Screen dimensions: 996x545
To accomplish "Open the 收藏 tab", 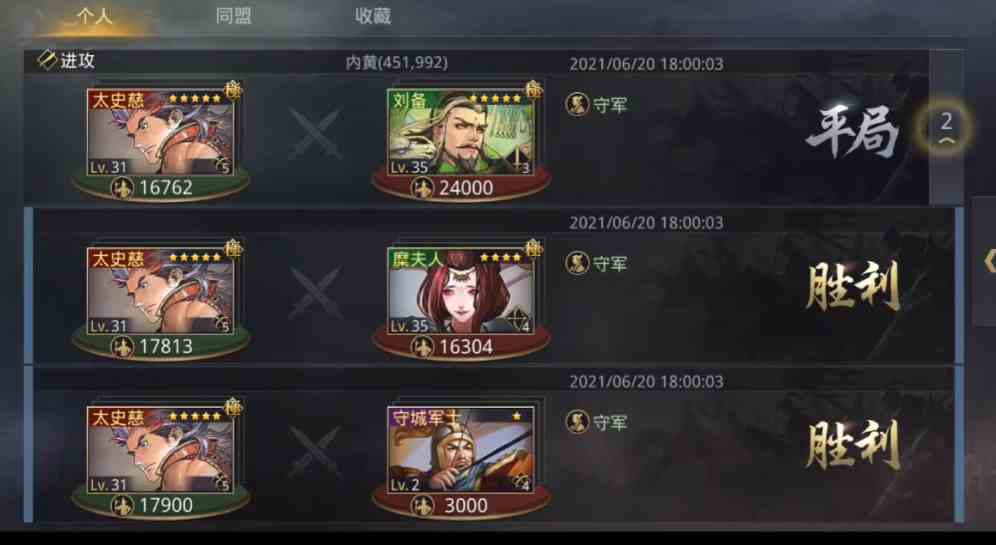I will (x=373, y=16).
